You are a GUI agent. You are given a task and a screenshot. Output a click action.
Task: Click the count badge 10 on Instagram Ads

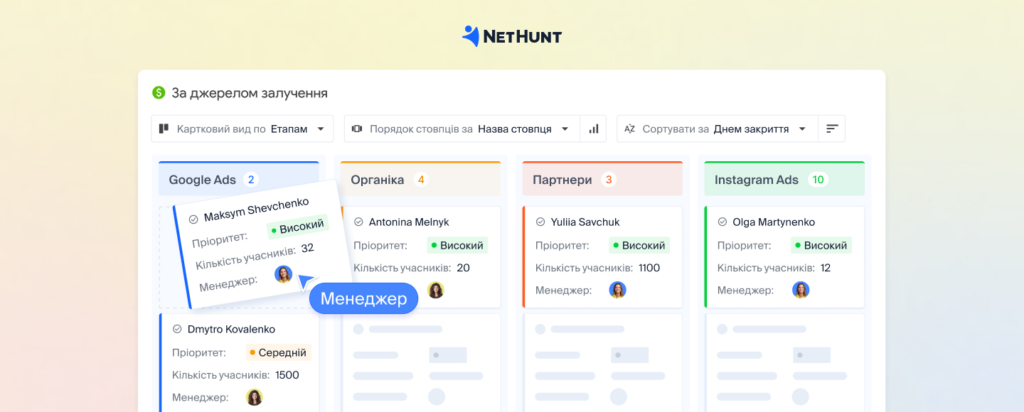pos(818,180)
